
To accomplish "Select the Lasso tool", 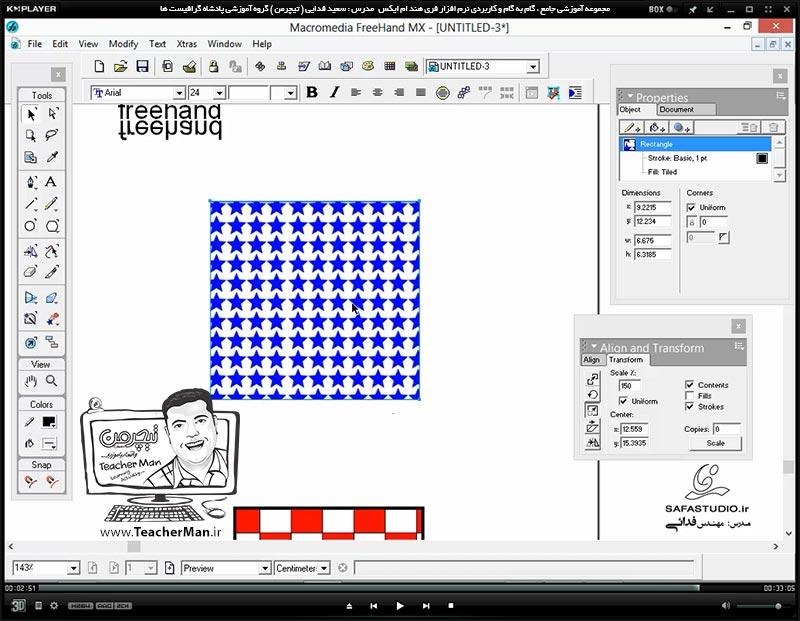I will point(52,135).
